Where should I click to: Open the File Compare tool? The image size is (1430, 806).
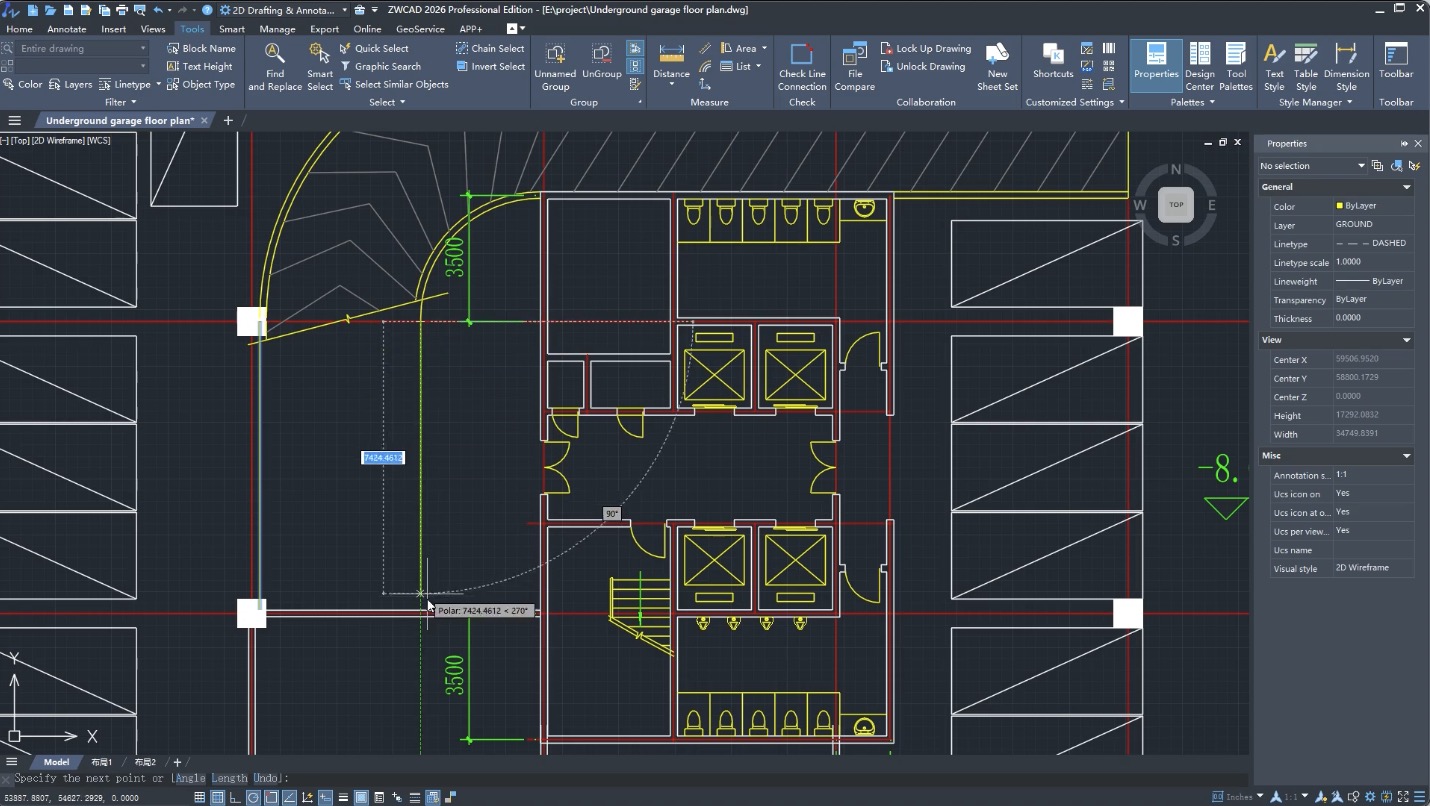click(x=854, y=66)
